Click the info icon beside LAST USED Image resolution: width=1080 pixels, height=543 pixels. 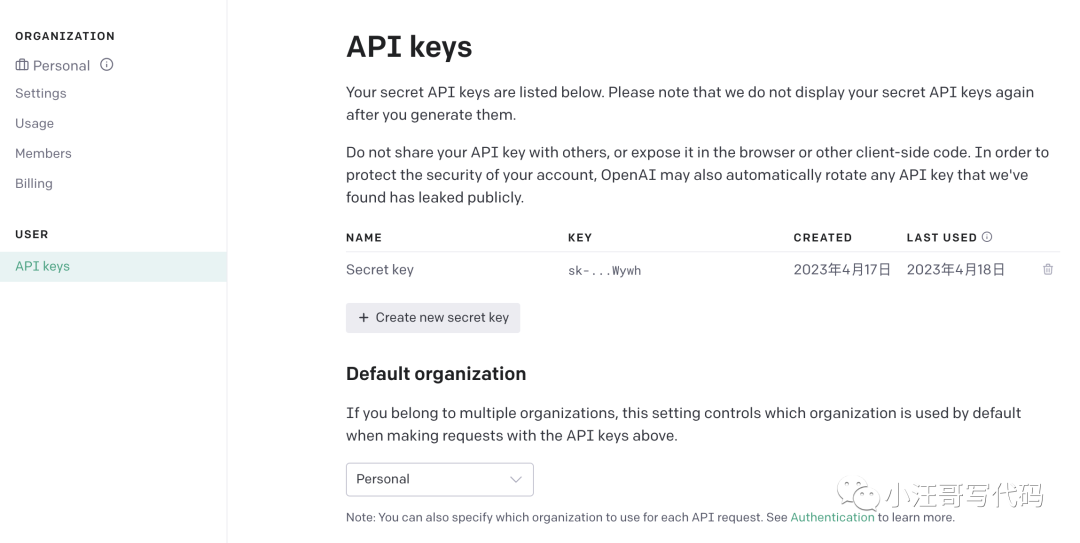(x=987, y=237)
